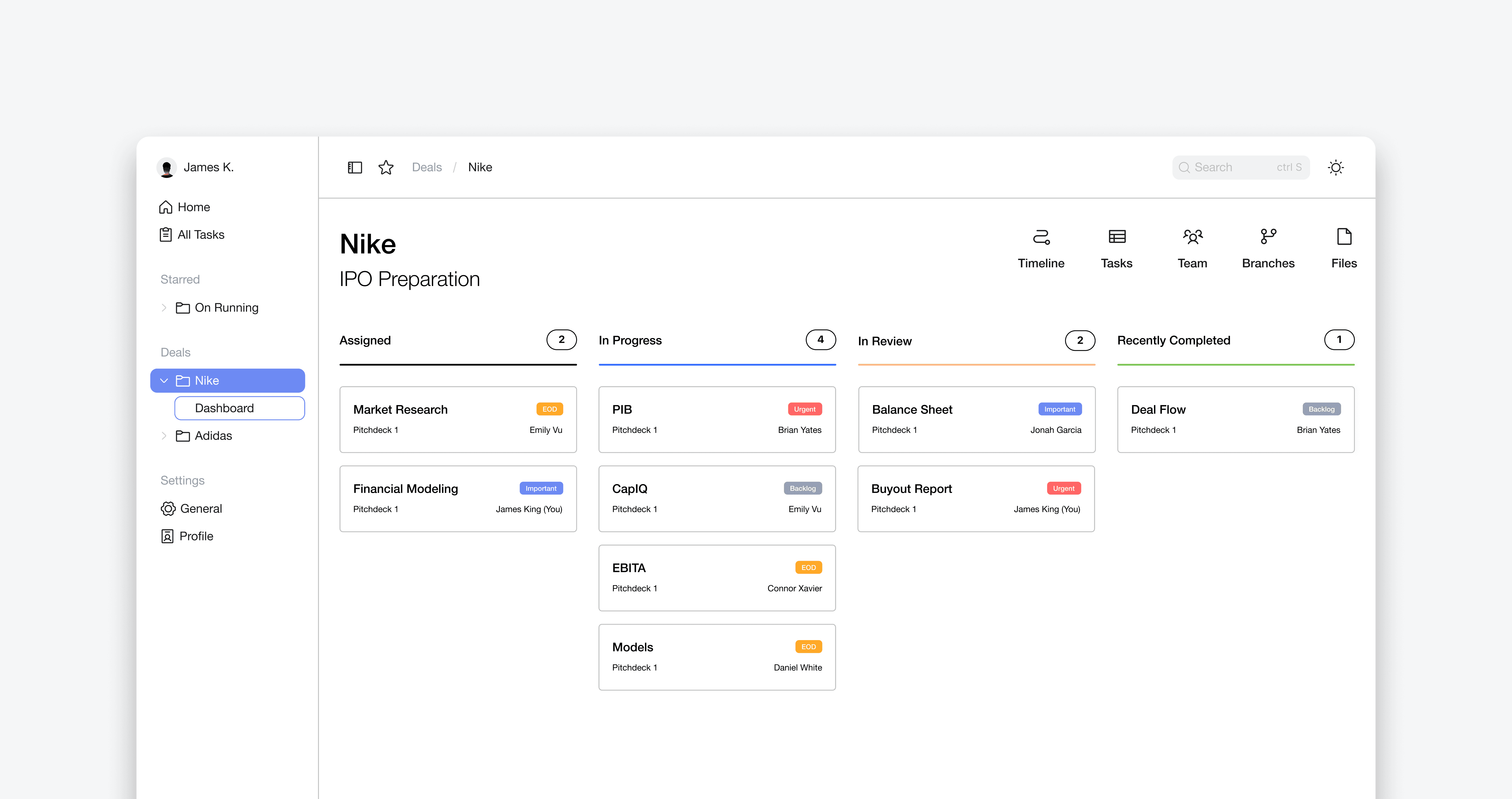
Task: Click the Backlog tag on CapIQ
Action: point(802,489)
